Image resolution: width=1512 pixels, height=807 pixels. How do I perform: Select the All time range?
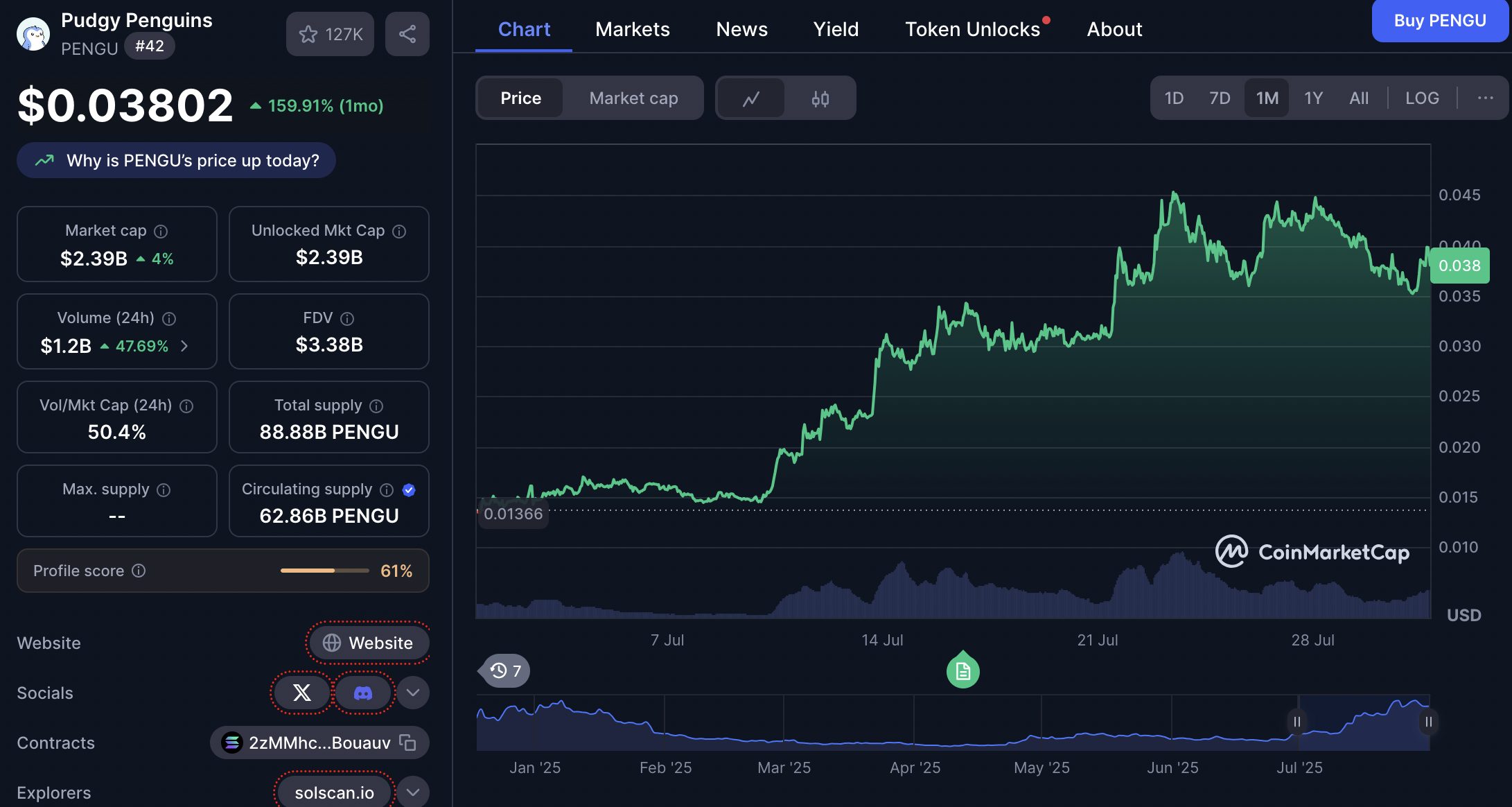point(1359,98)
